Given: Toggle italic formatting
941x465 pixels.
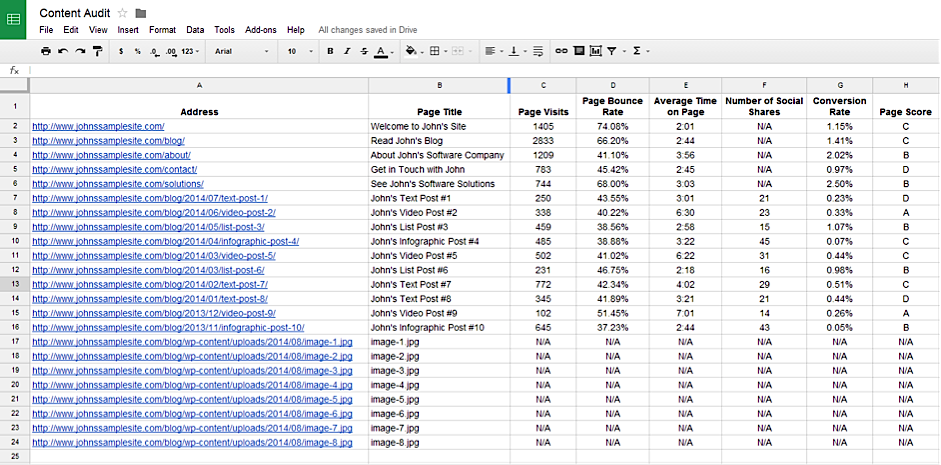Looking at the screenshot, I should pos(347,50).
